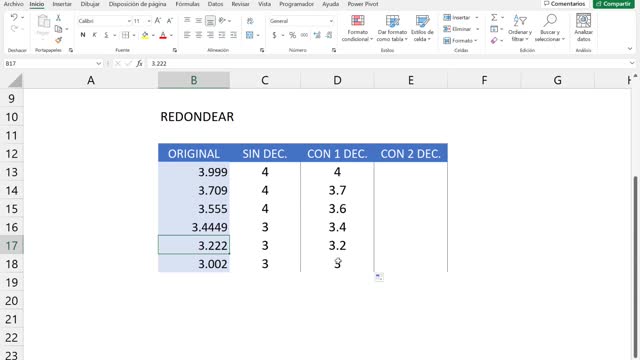Viewport: 640px width, 360px height.
Task: Increase the cell indent
Action: point(233,35)
